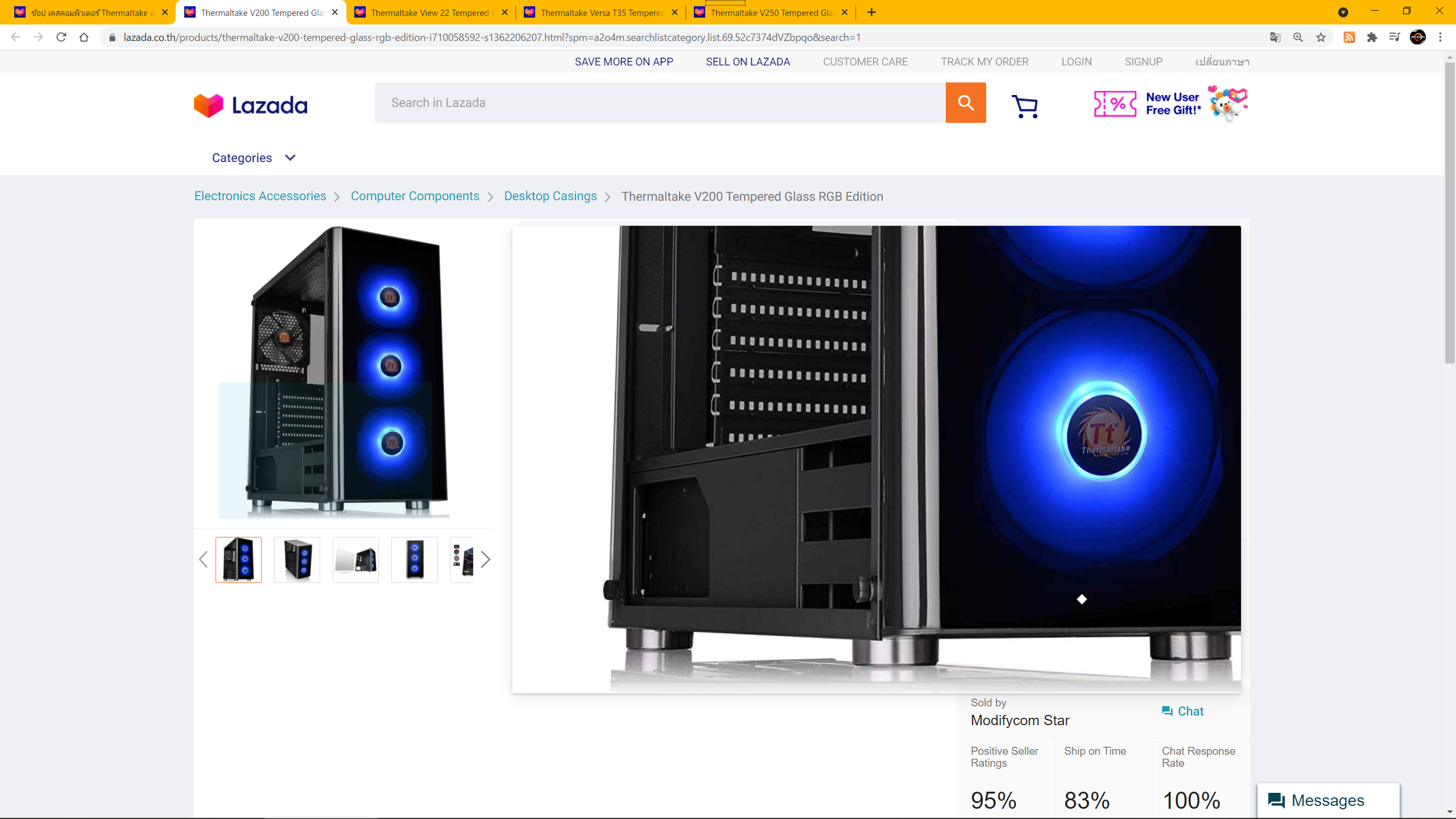Viewport: 1456px width, 819px height.
Task: Open the change language menu เปลี่ยนภาษา
Action: coord(1222,61)
